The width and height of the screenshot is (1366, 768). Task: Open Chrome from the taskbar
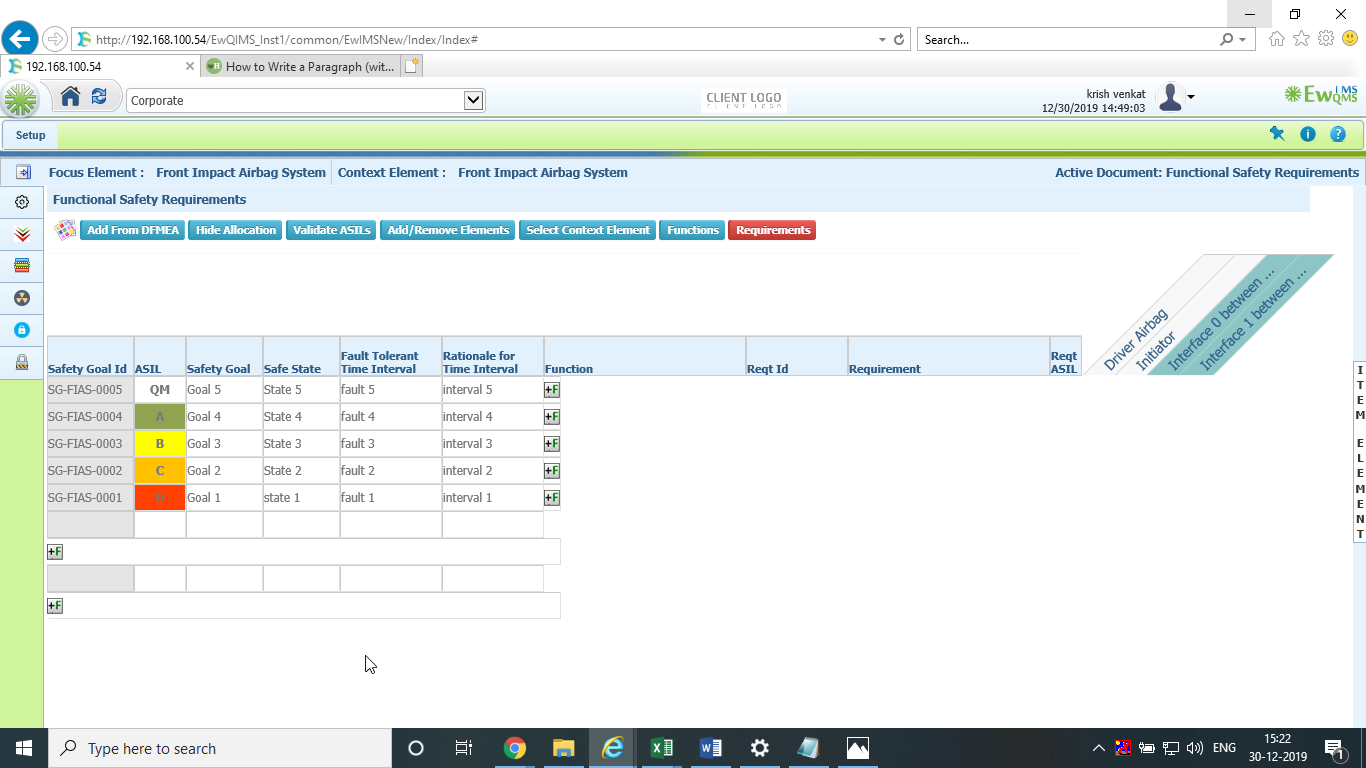coord(515,748)
